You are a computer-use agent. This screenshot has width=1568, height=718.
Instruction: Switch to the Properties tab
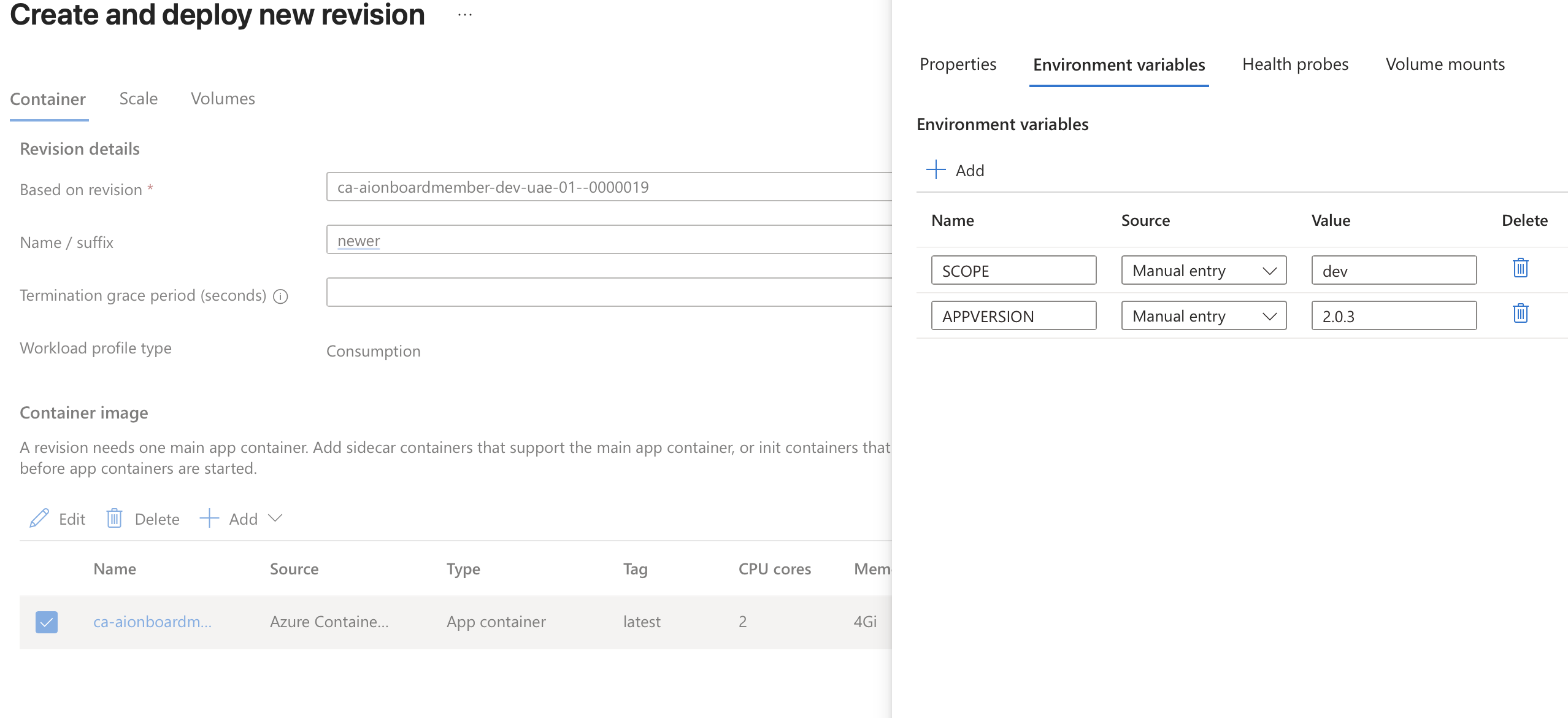[x=958, y=64]
